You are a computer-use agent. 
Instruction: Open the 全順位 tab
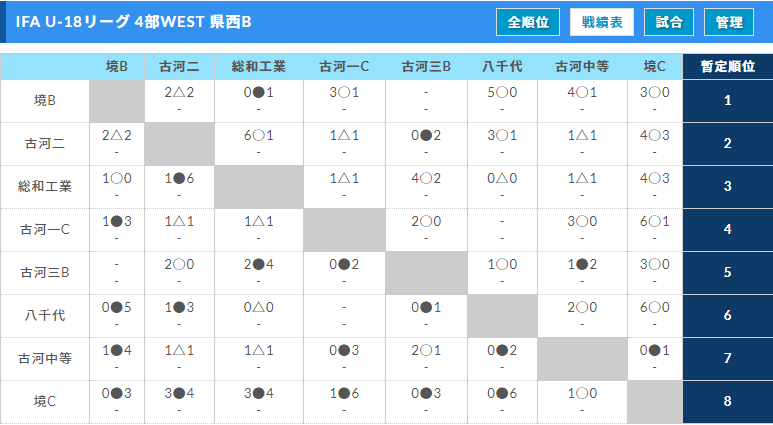[527, 22]
